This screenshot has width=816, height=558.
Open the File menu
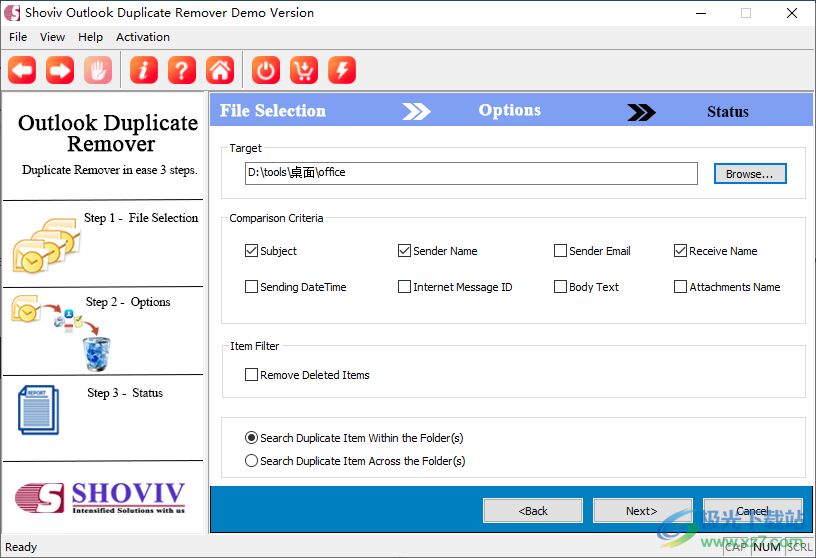click(x=18, y=37)
